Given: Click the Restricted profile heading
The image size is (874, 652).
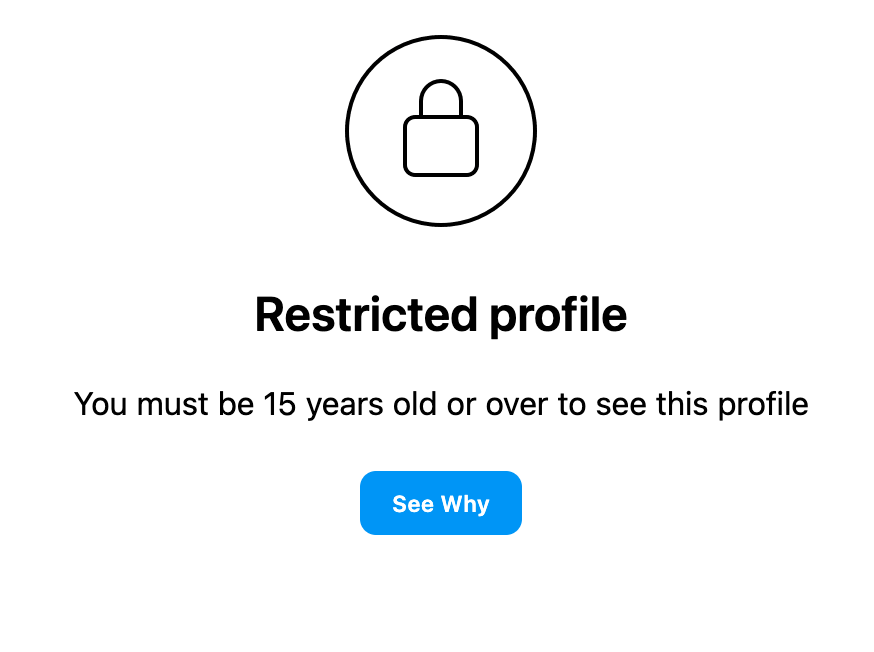Looking at the screenshot, I should [x=440, y=316].
